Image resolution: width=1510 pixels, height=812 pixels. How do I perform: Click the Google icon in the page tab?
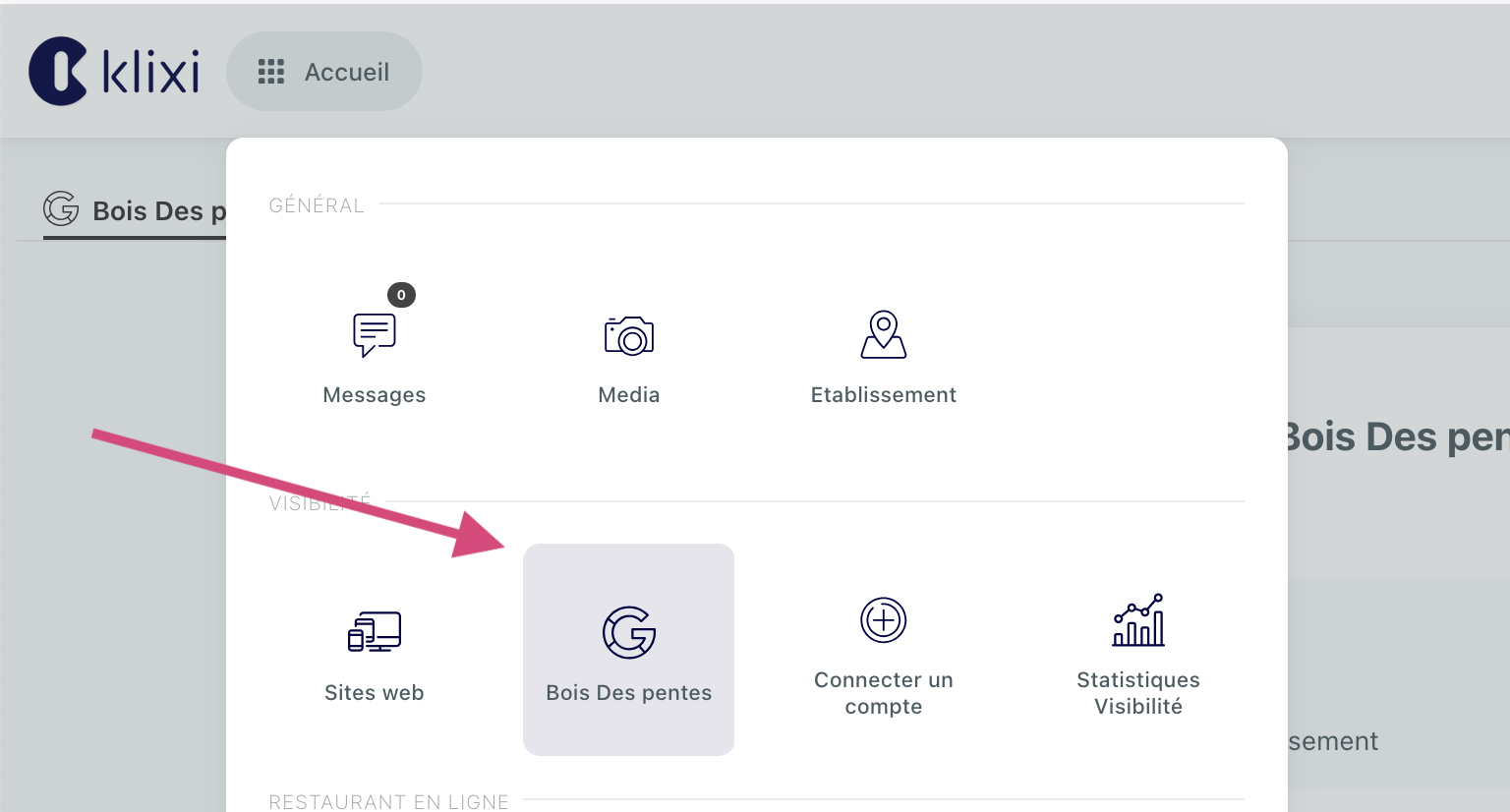tap(61, 209)
